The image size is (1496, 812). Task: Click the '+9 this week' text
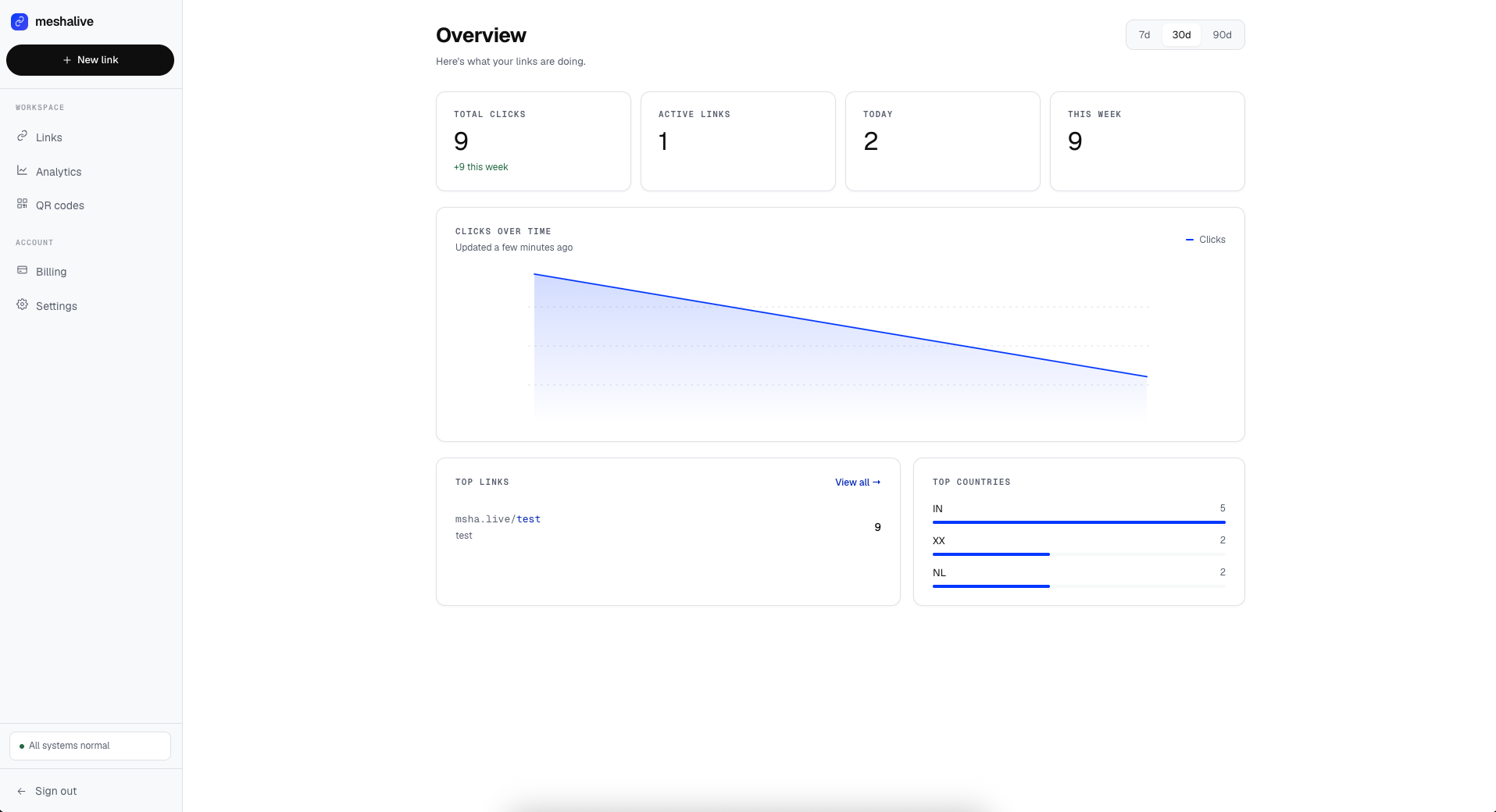(480, 167)
